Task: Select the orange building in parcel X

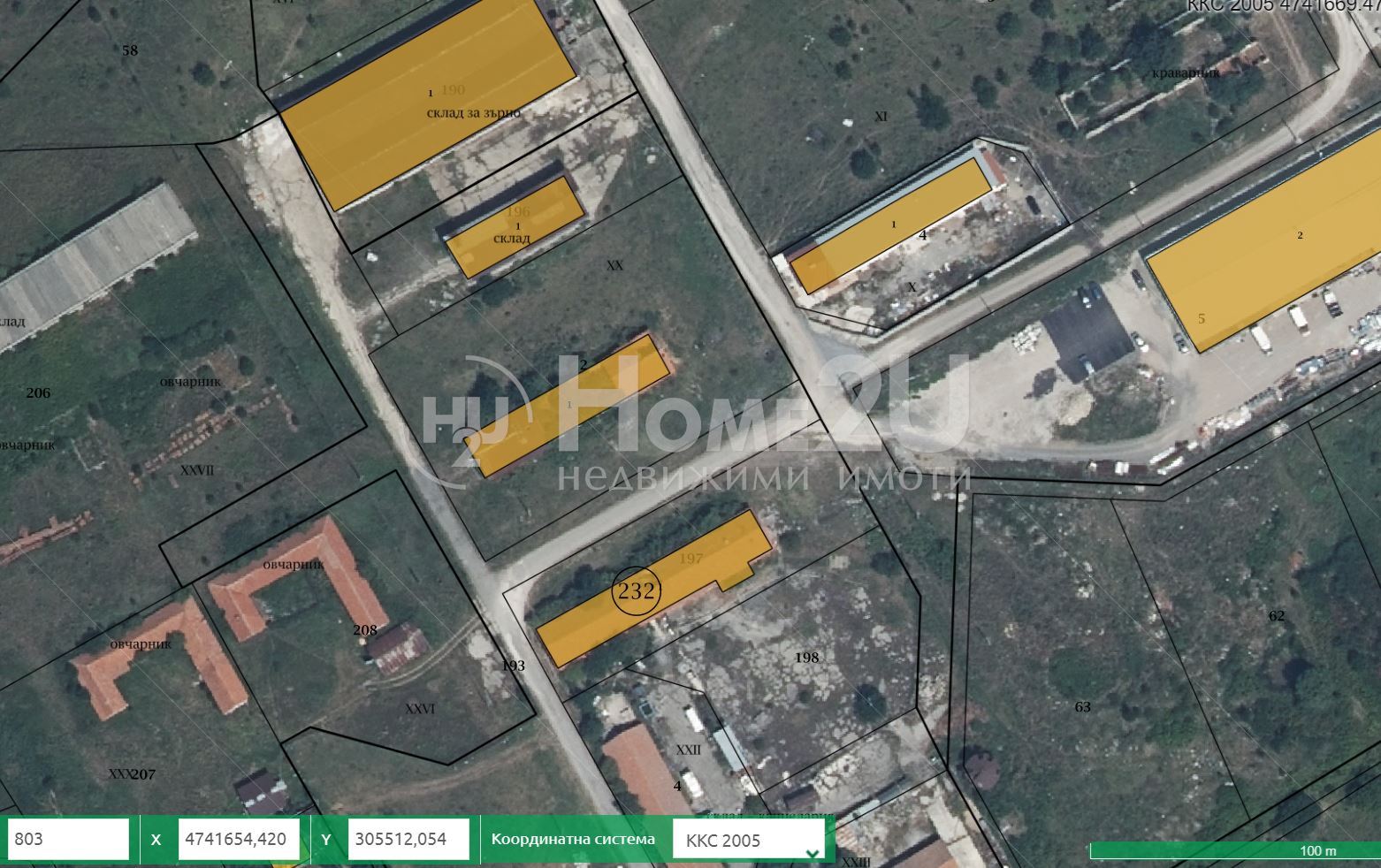Action: click(893, 225)
